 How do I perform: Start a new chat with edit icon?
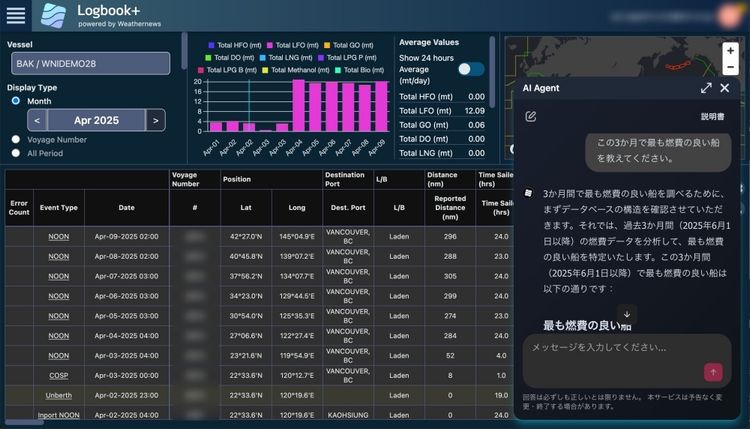pos(531,116)
